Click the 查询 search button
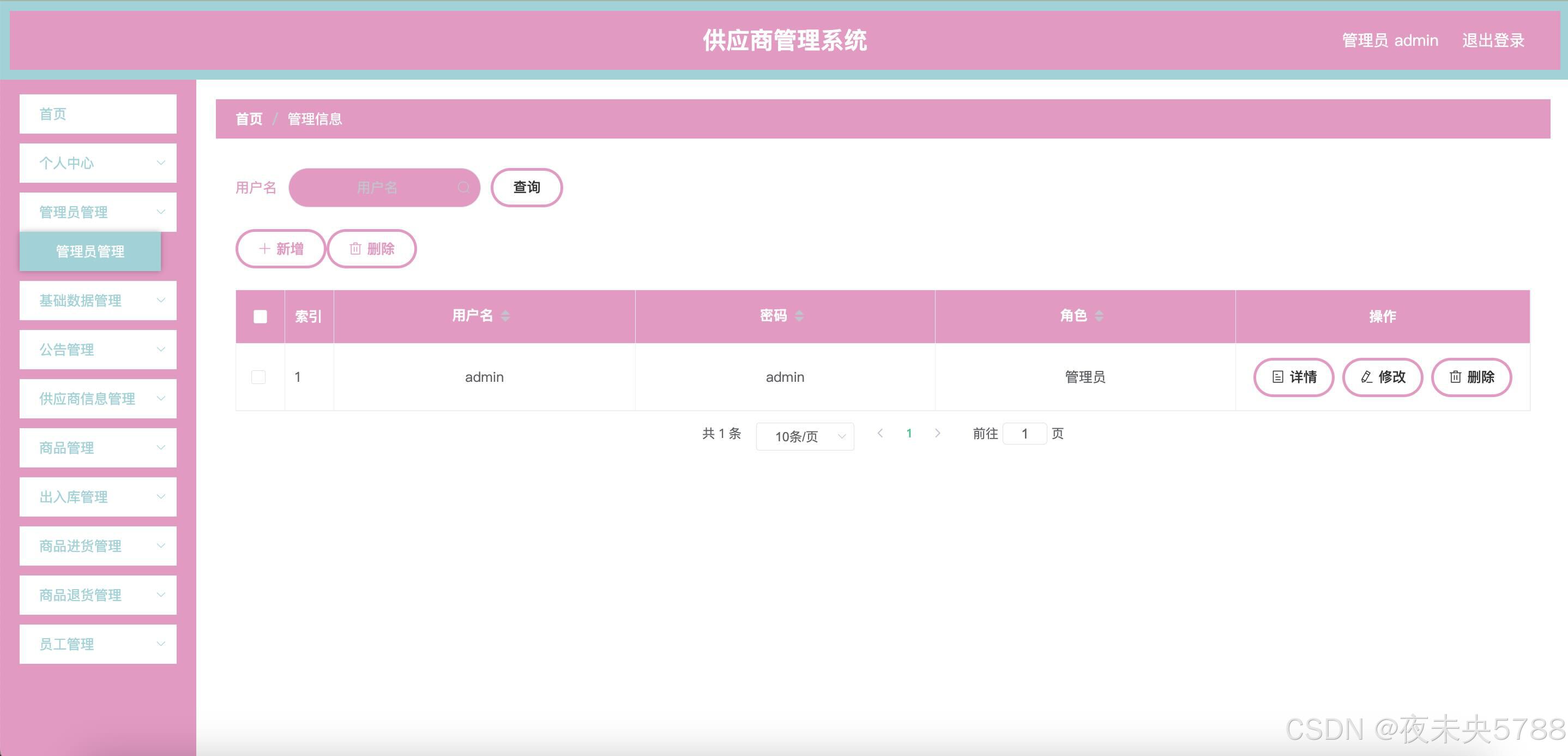The width and height of the screenshot is (1568, 756). click(527, 188)
